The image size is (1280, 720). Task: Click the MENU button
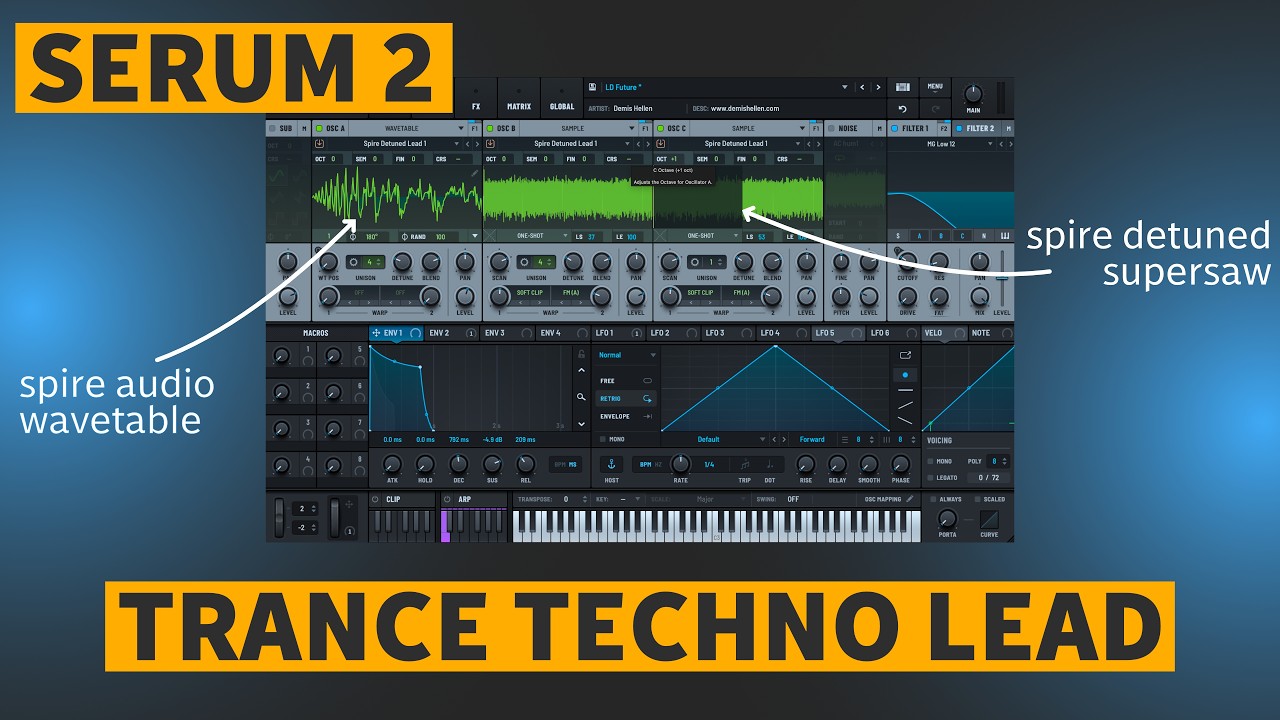click(x=935, y=87)
